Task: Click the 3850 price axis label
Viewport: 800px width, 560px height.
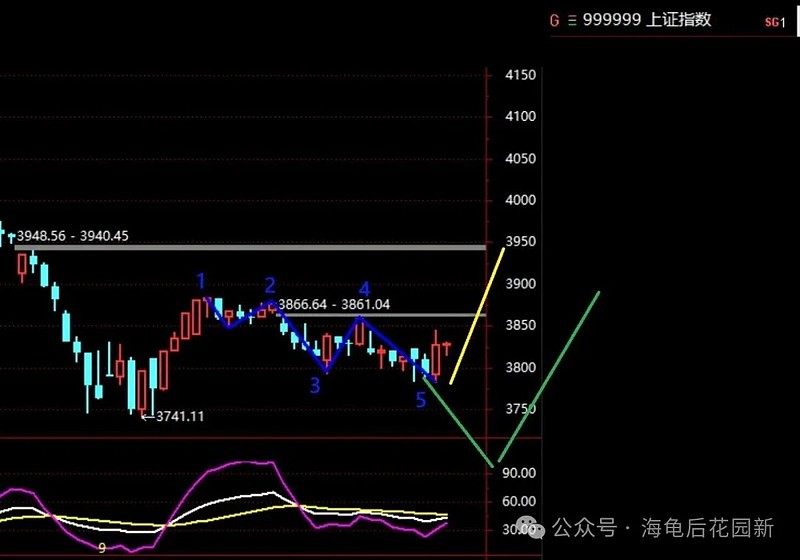Action: [x=520, y=325]
